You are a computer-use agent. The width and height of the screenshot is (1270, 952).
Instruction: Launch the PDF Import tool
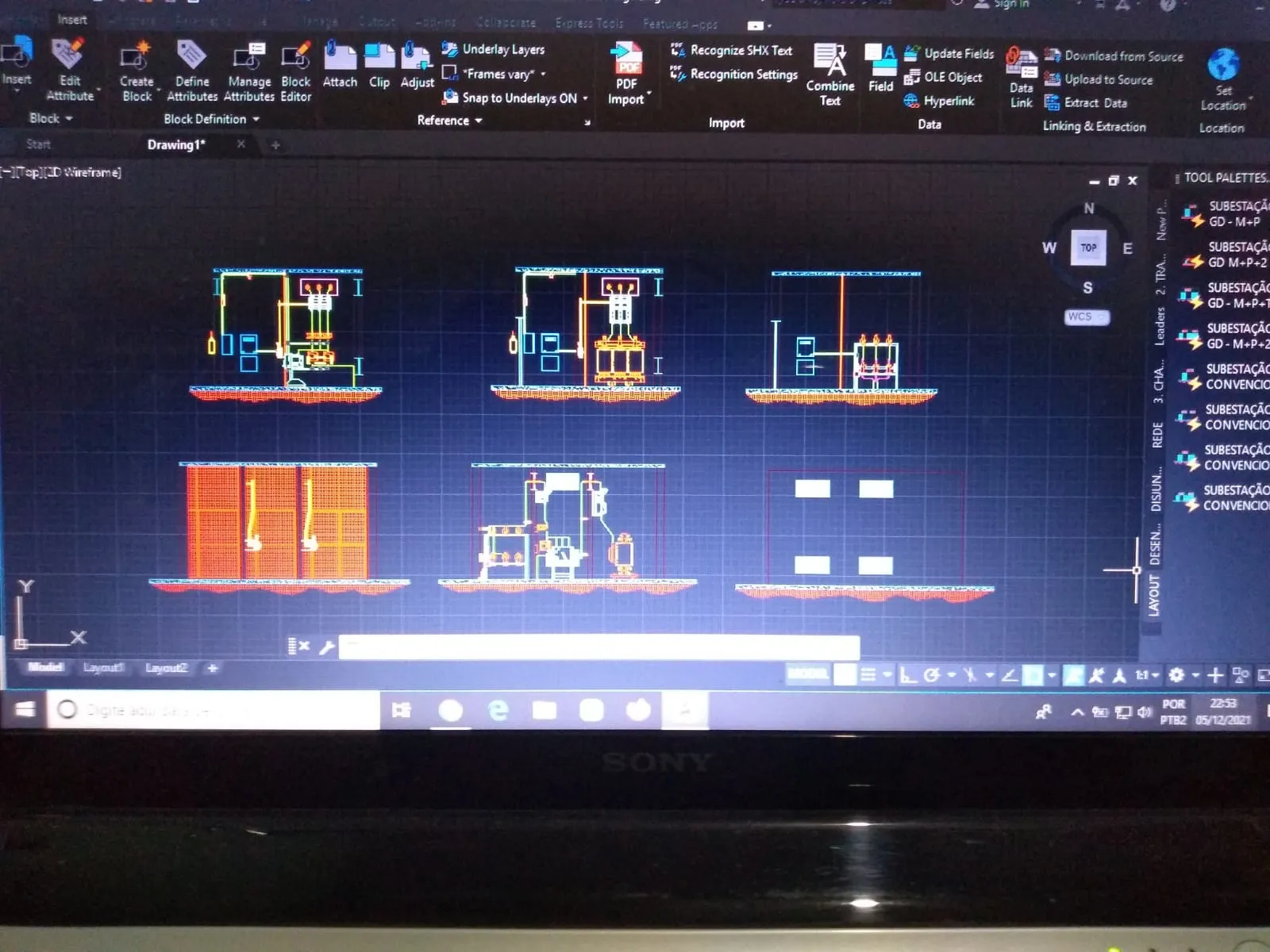(x=626, y=60)
